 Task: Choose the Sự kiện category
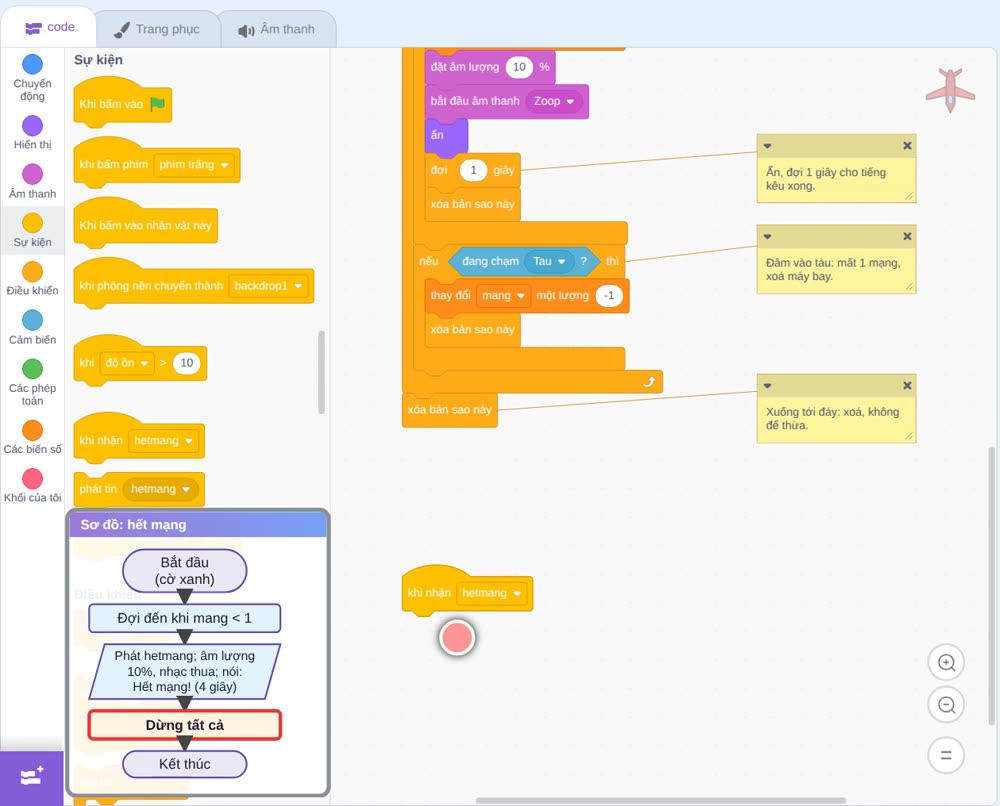coord(33,230)
